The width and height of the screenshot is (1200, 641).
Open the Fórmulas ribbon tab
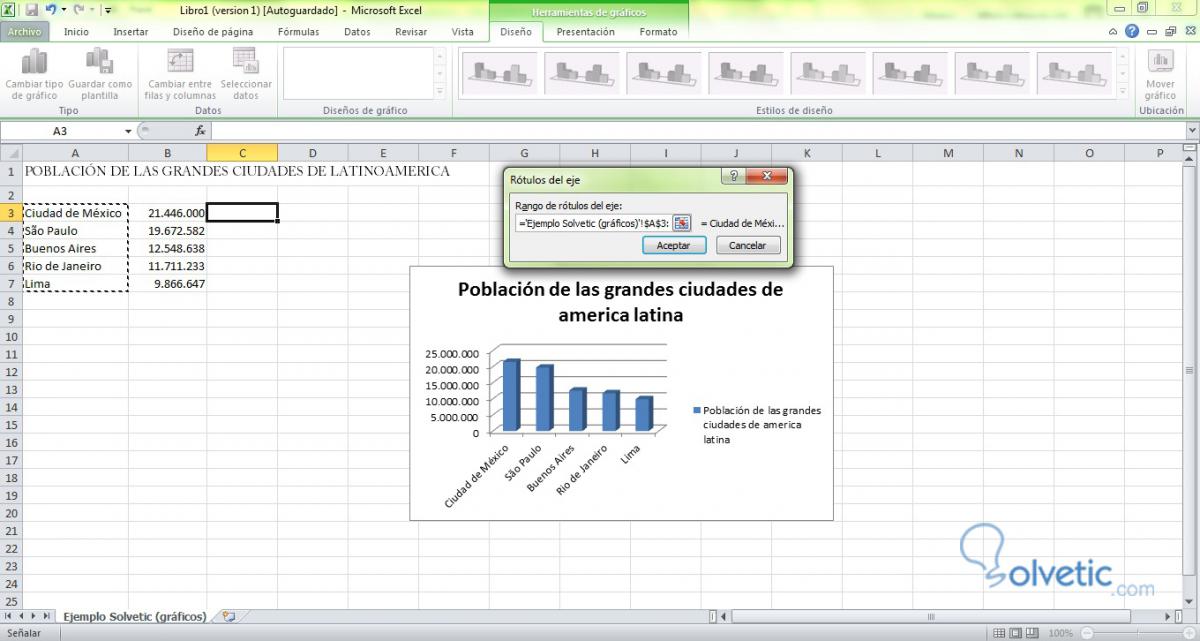299,32
